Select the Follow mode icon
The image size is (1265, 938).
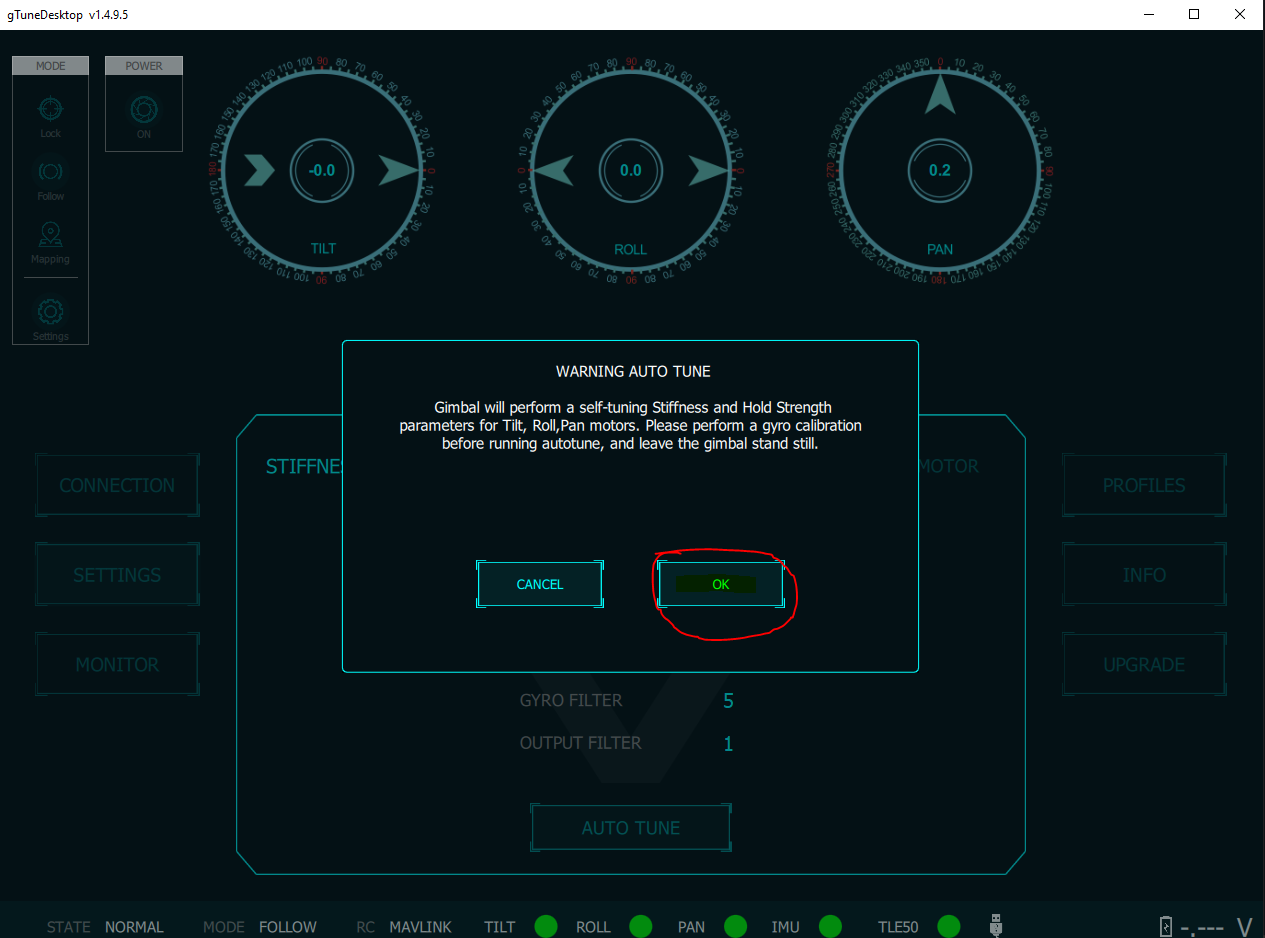coord(50,172)
